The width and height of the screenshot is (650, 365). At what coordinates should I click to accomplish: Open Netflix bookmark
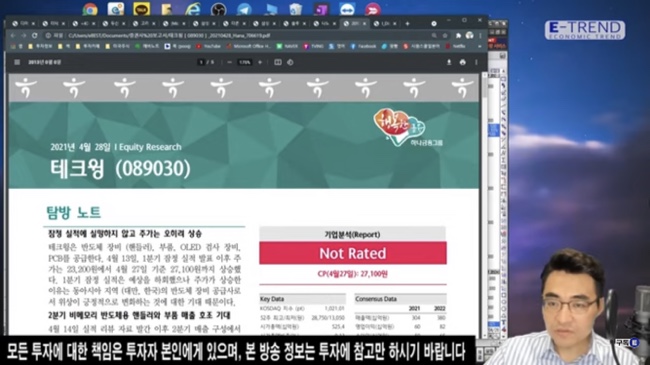click(x=456, y=46)
